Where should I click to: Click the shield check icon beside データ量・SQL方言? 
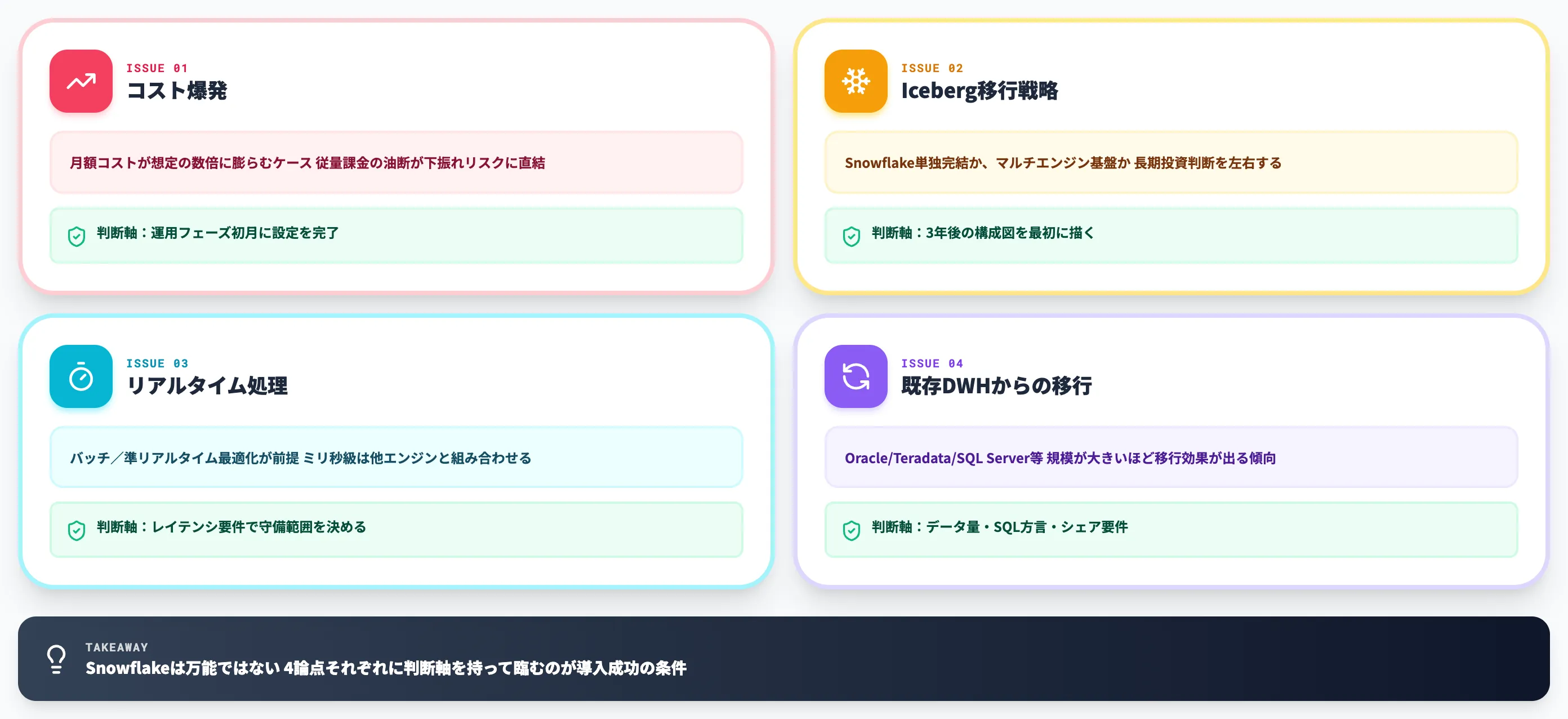pos(852,530)
